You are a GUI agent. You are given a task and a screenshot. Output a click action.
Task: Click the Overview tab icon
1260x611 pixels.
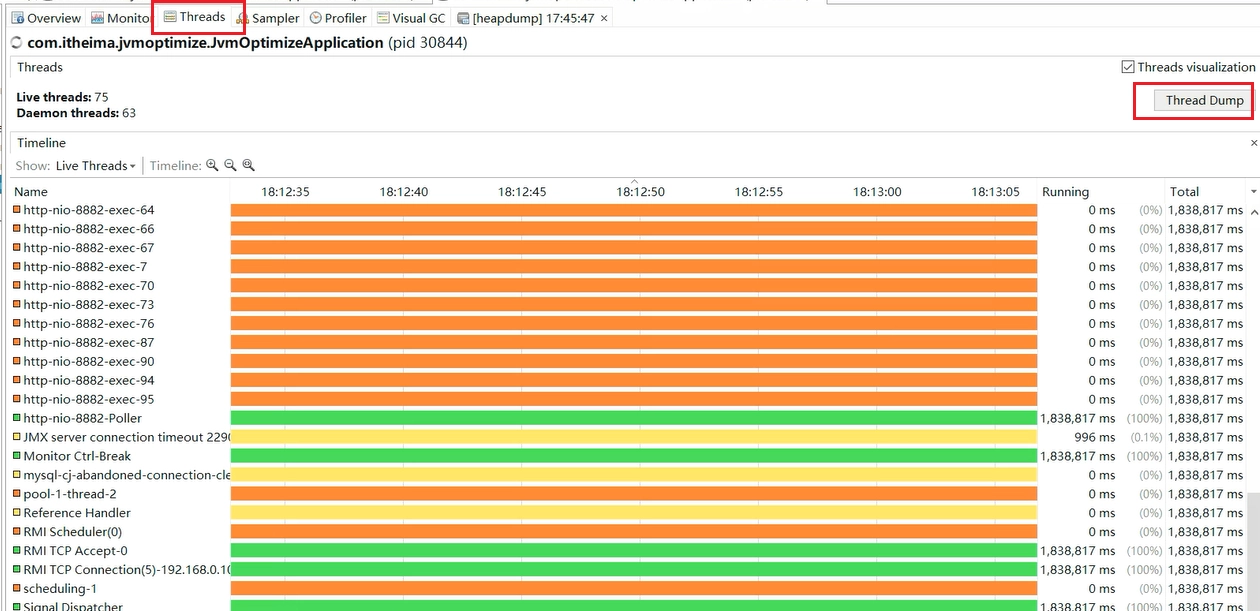(18, 18)
